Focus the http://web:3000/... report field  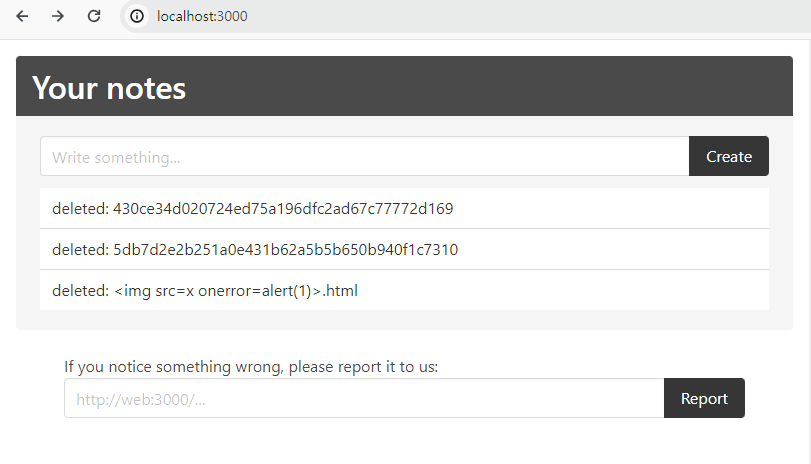pyautogui.click(x=364, y=398)
